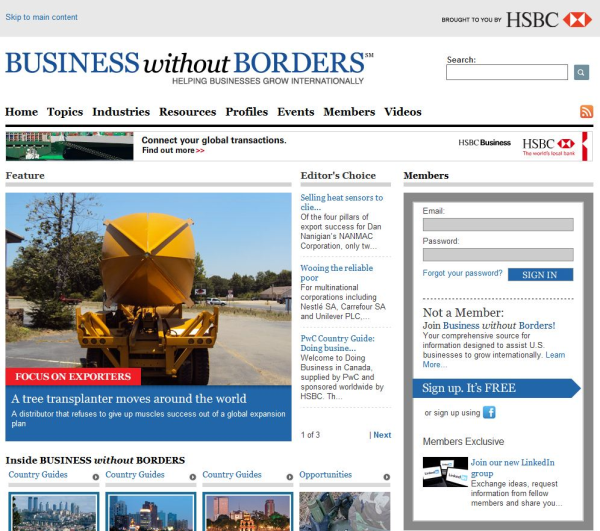This screenshot has width=600, height=531.
Task: Open Wooing the reliable poor article
Action: [x=336, y=273]
